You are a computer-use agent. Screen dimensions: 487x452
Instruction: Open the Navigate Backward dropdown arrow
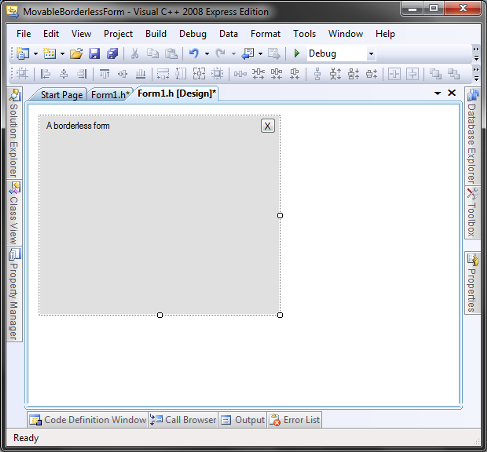click(x=260, y=54)
